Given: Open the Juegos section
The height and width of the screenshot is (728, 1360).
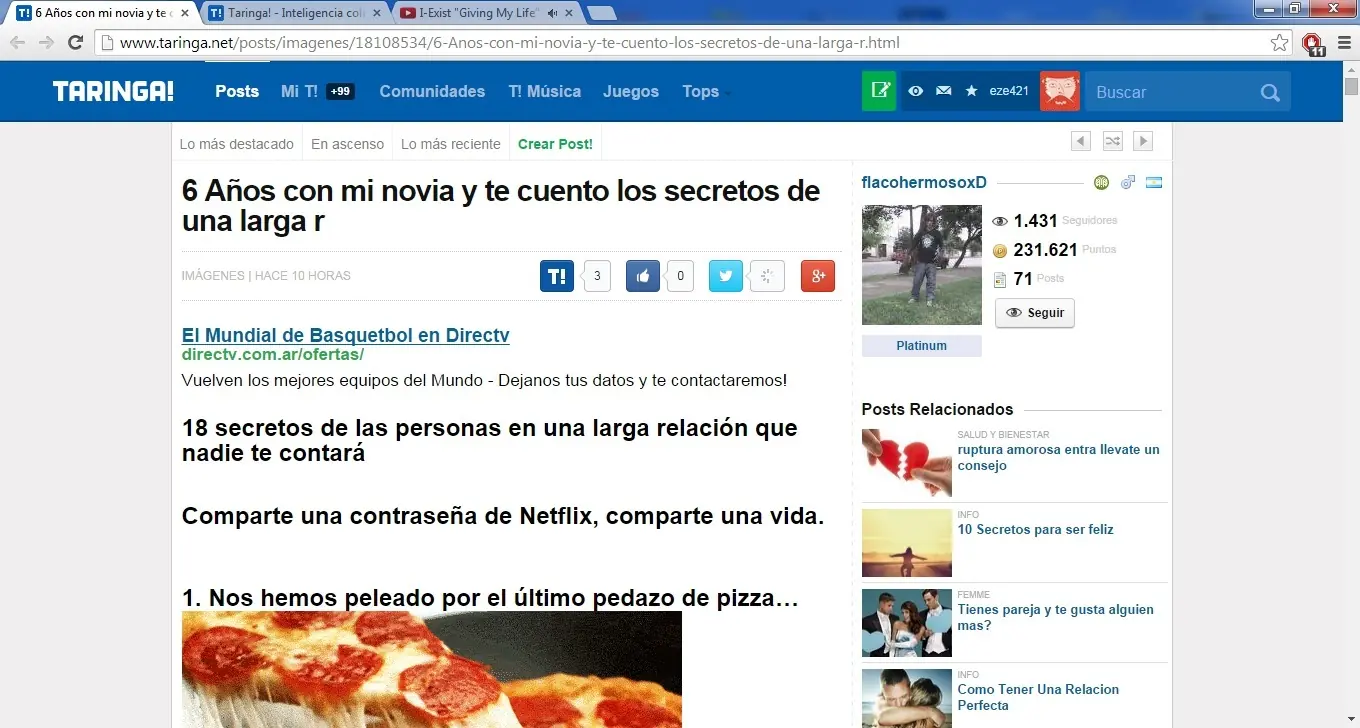Looking at the screenshot, I should [x=631, y=91].
